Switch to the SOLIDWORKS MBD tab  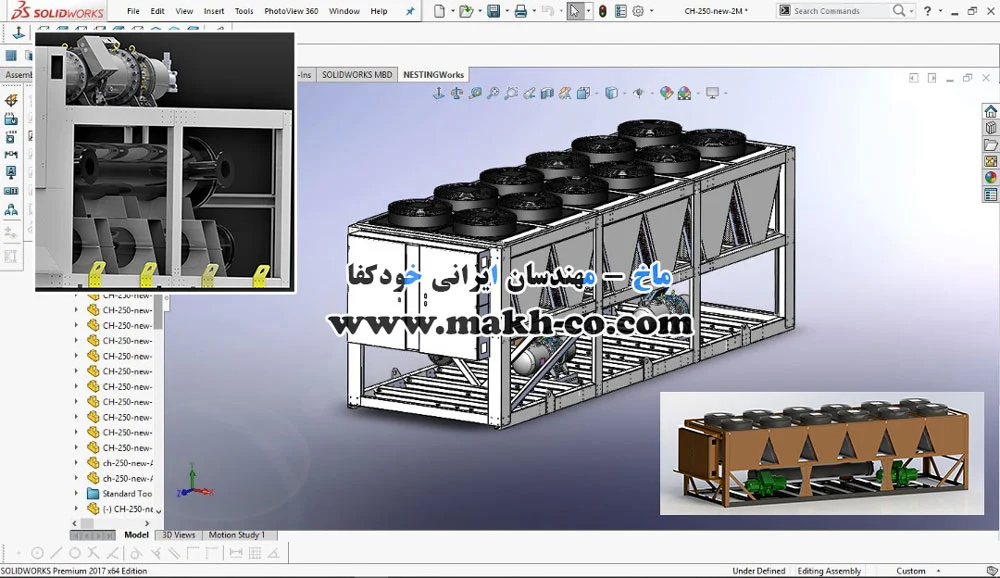357,75
